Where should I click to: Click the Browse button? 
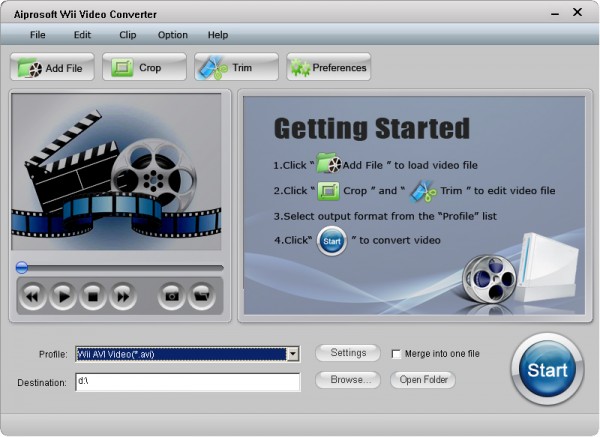click(348, 380)
